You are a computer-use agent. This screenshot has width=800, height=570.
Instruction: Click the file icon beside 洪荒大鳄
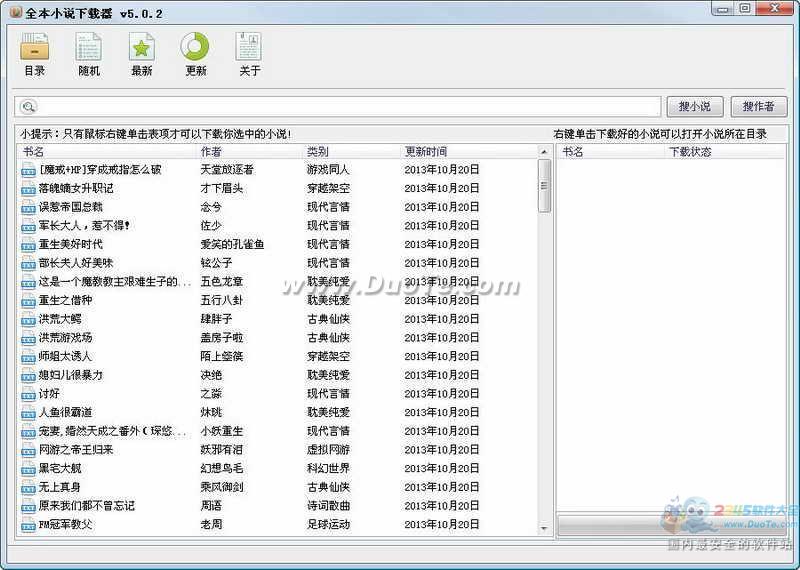coord(28,320)
